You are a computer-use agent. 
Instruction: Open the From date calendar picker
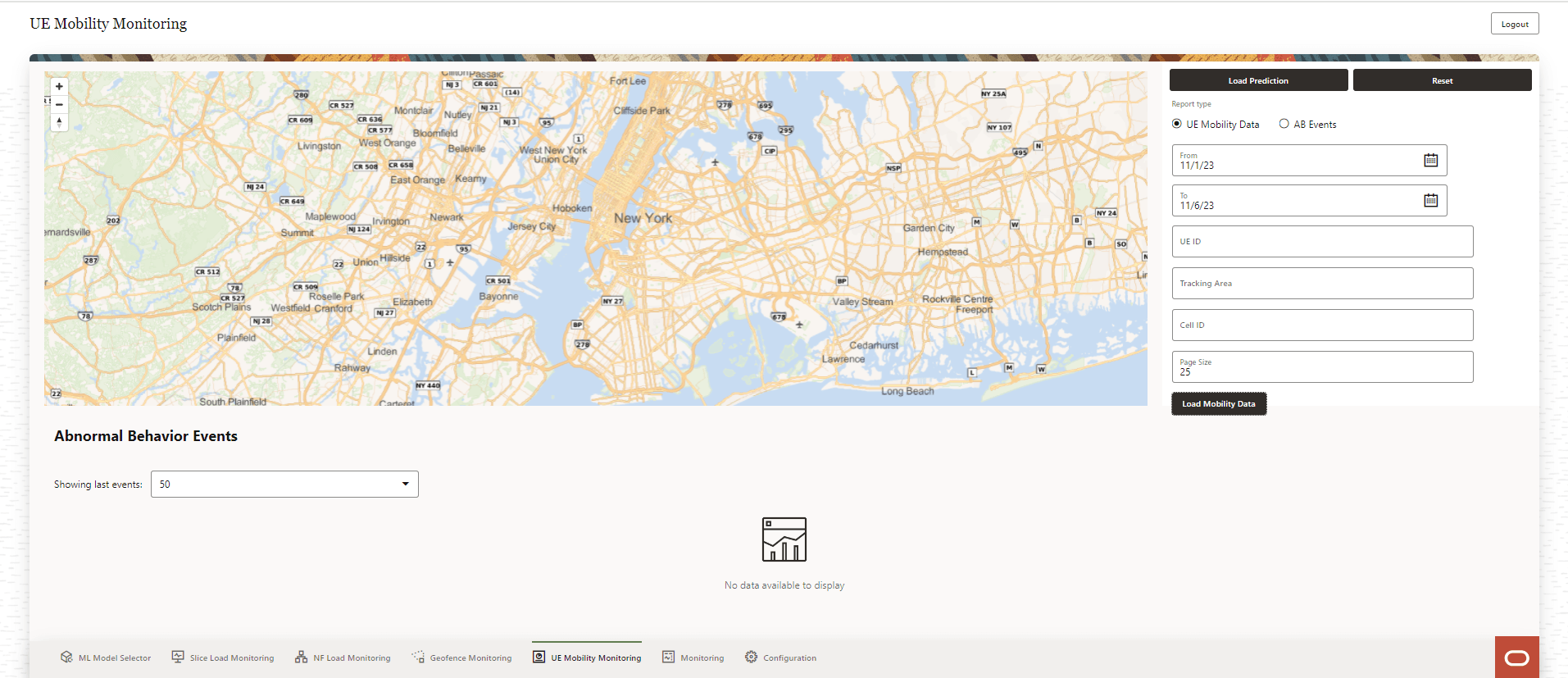(1430, 160)
